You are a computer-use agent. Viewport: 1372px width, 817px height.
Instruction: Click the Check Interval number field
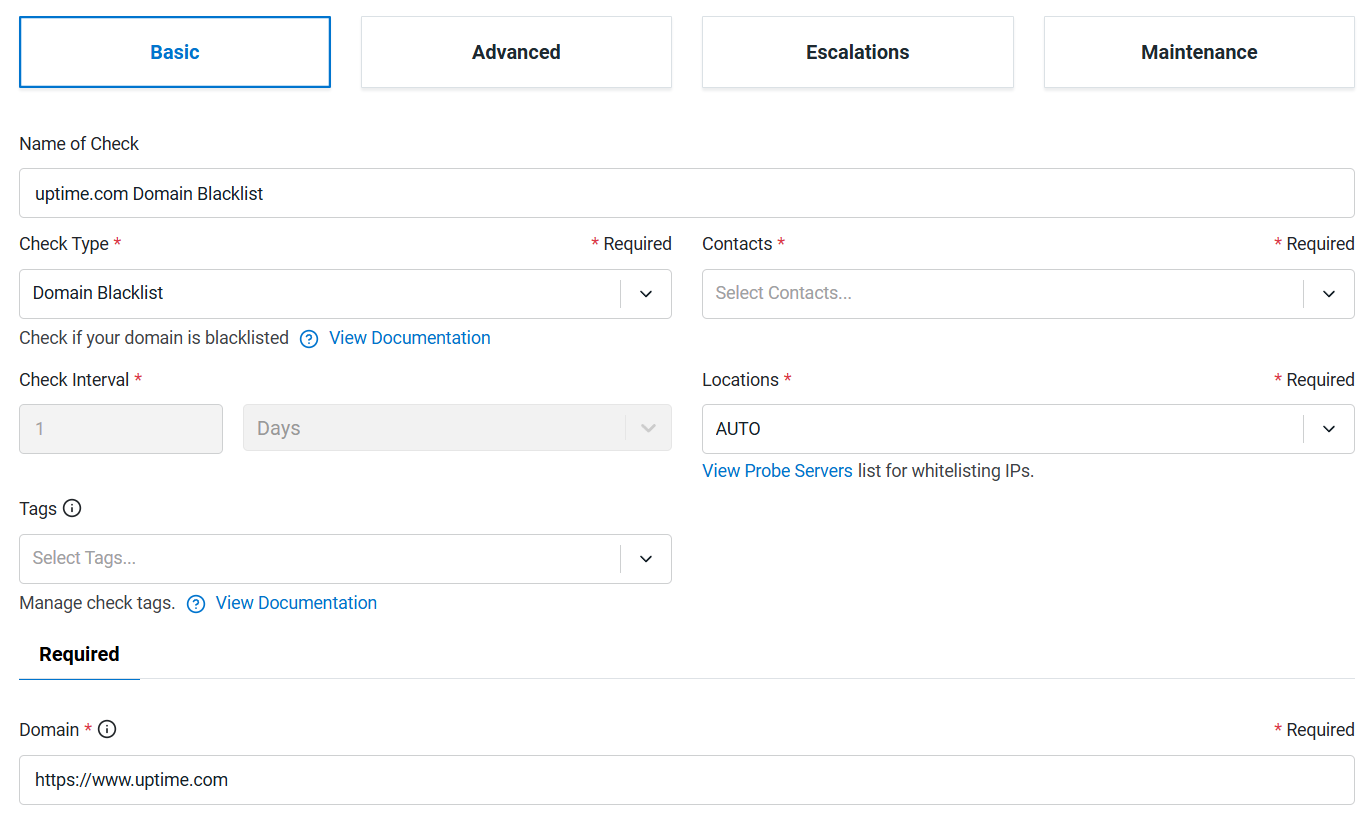click(x=121, y=429)
